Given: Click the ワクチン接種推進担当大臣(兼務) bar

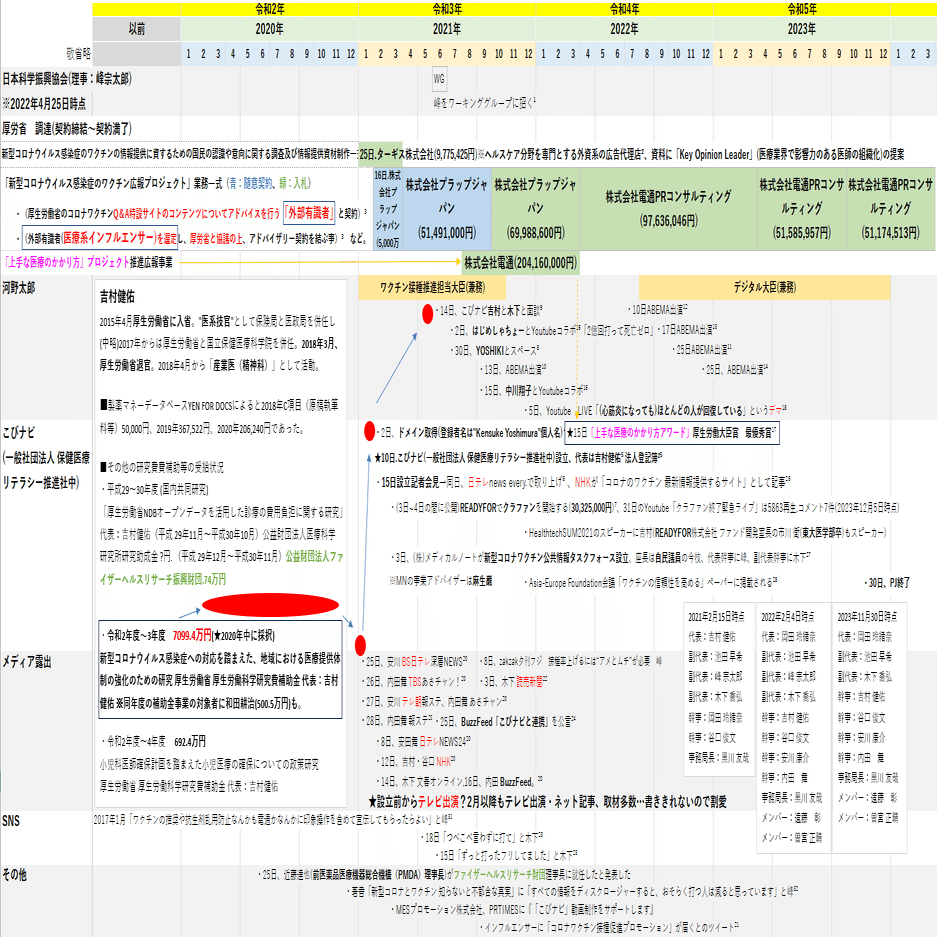Looking at the screenshot, I should click(x=432, y=287).
